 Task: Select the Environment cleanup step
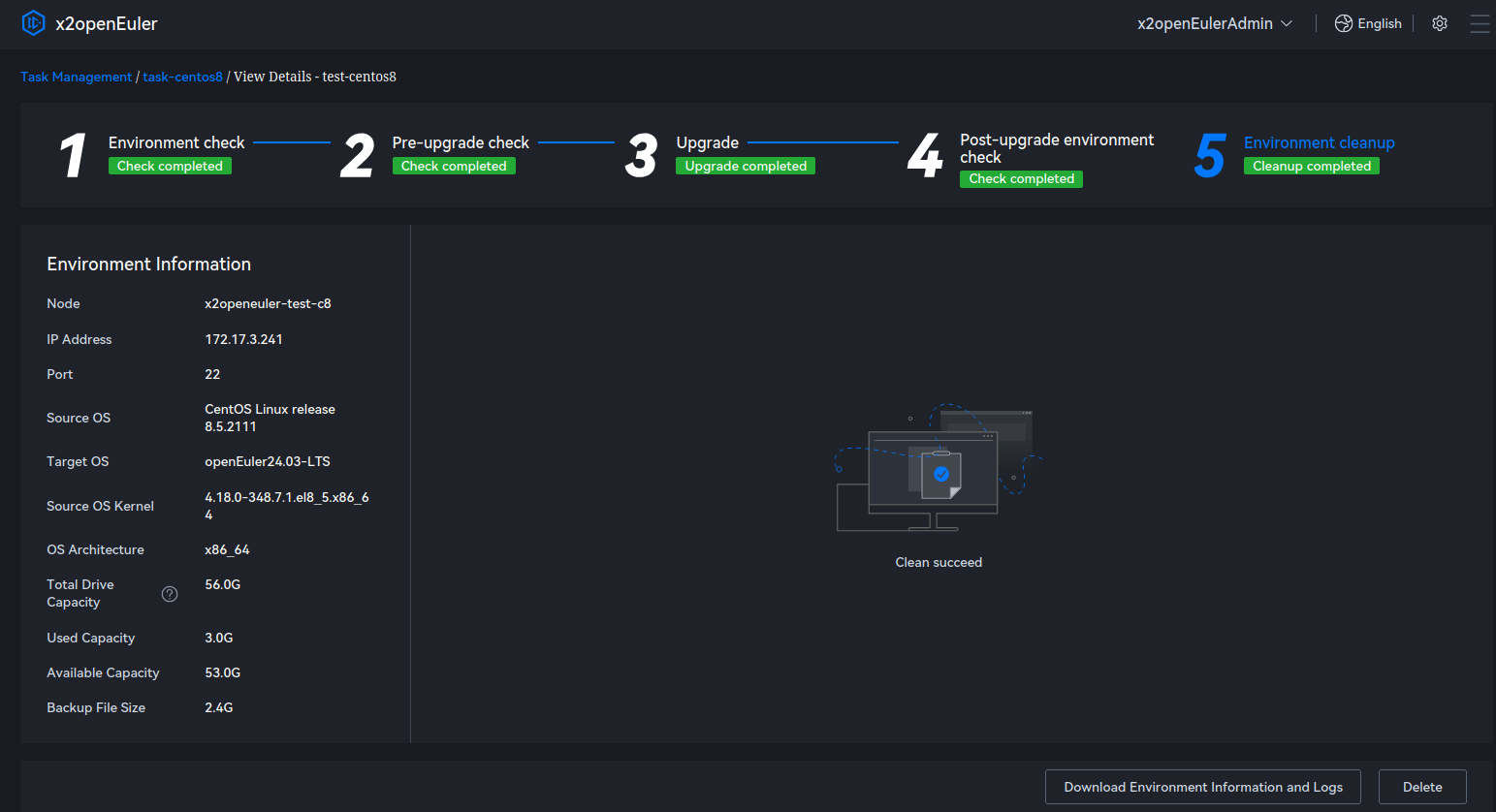(1319, 142)
